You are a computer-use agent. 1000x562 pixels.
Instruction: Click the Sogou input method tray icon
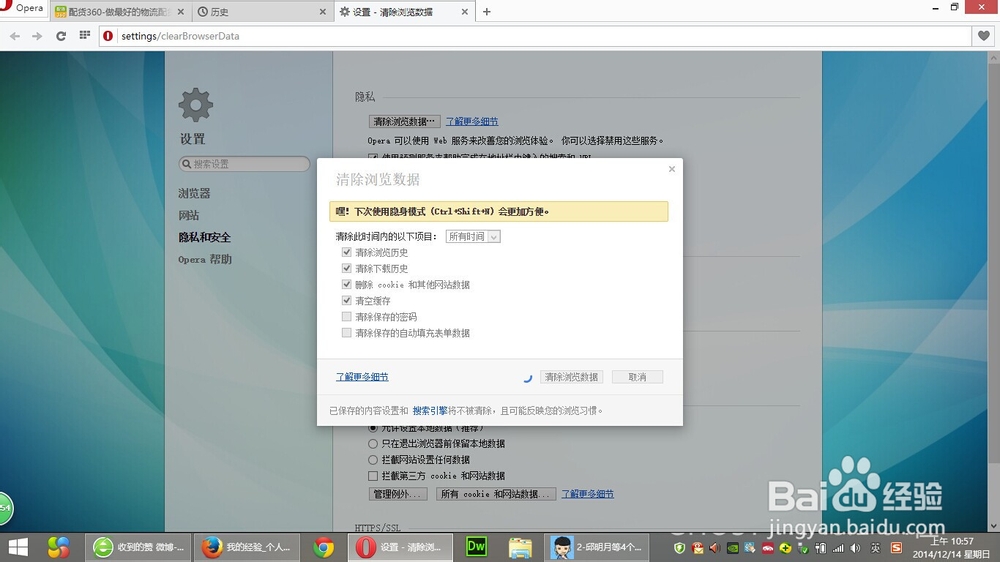[896, 548]
